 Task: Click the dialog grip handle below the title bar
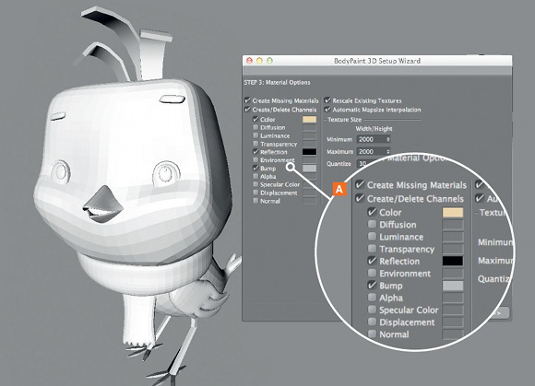[x=248, y=71]
